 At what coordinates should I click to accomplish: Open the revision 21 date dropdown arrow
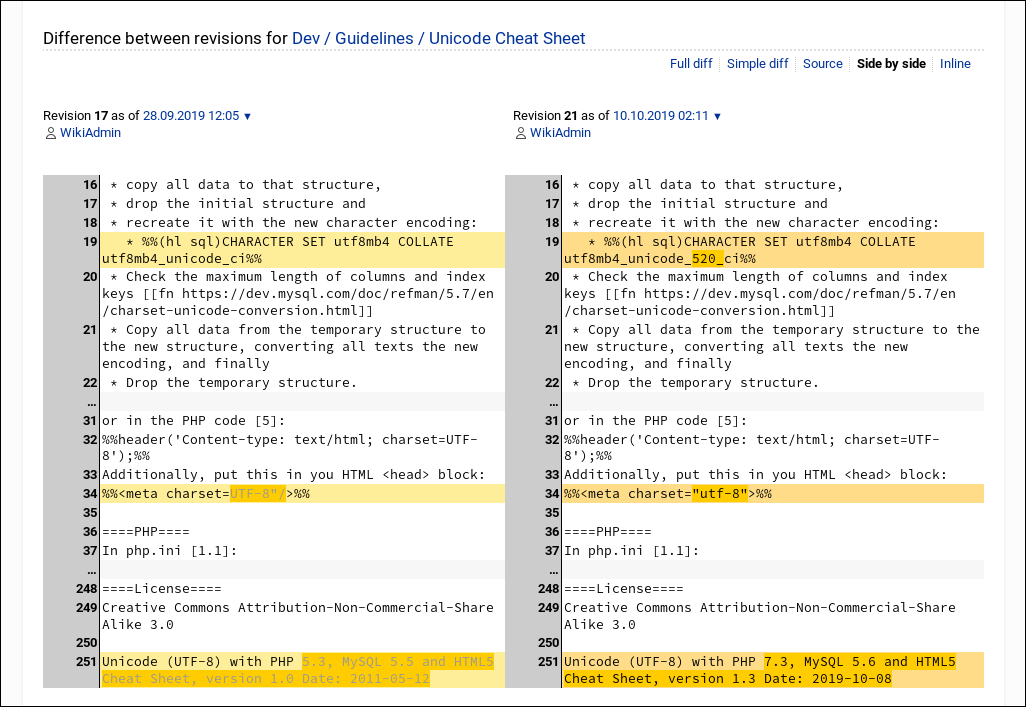pos(716,115)
